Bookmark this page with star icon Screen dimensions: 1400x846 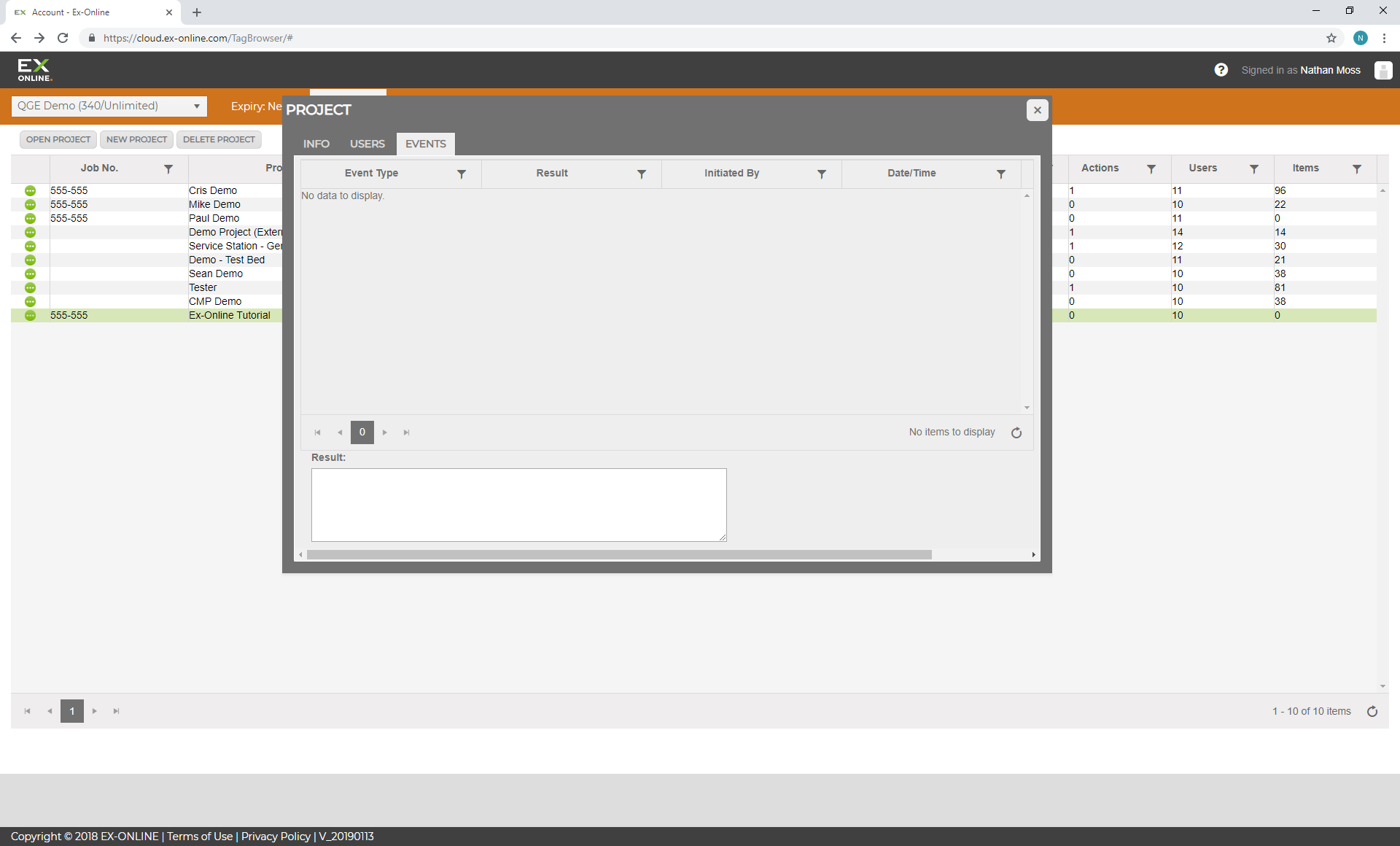pos(1331,38)
